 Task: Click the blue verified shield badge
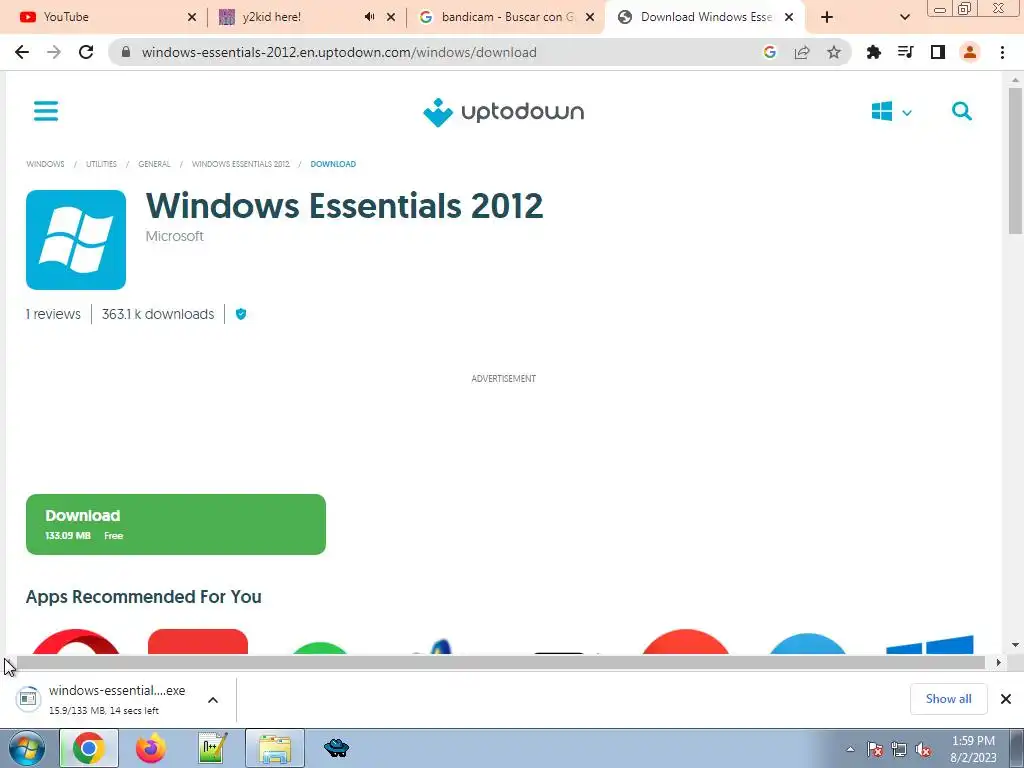[x=241, y=314]
